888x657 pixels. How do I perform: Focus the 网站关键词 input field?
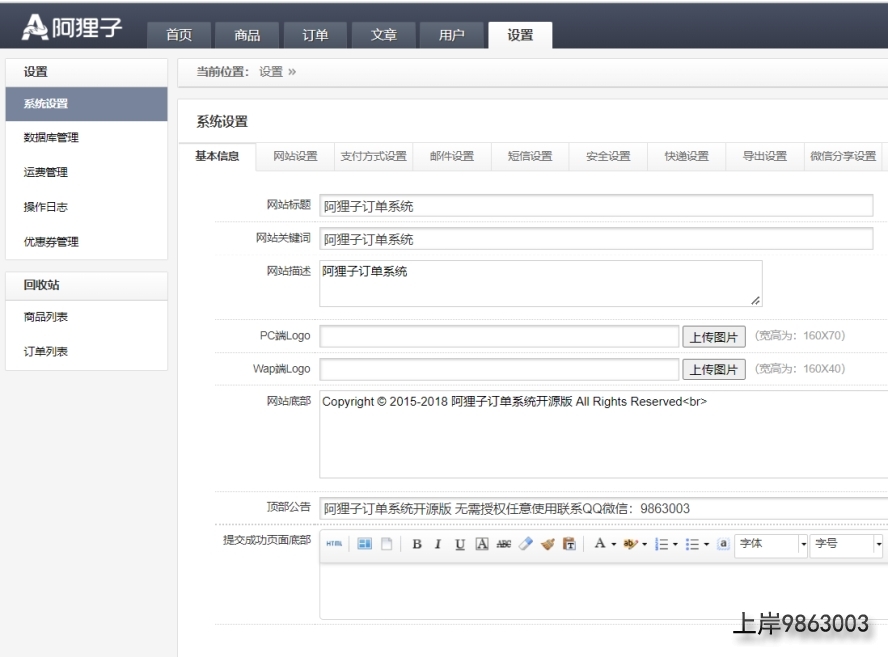596,239
